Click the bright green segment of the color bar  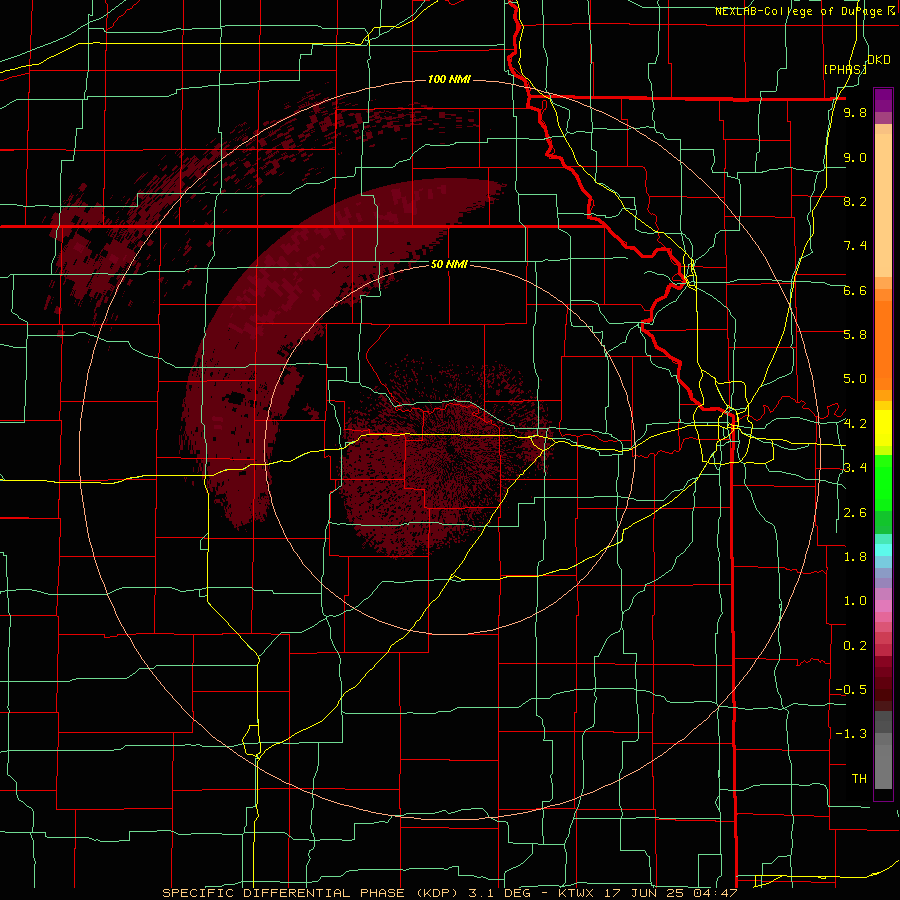tap(883, 483)
